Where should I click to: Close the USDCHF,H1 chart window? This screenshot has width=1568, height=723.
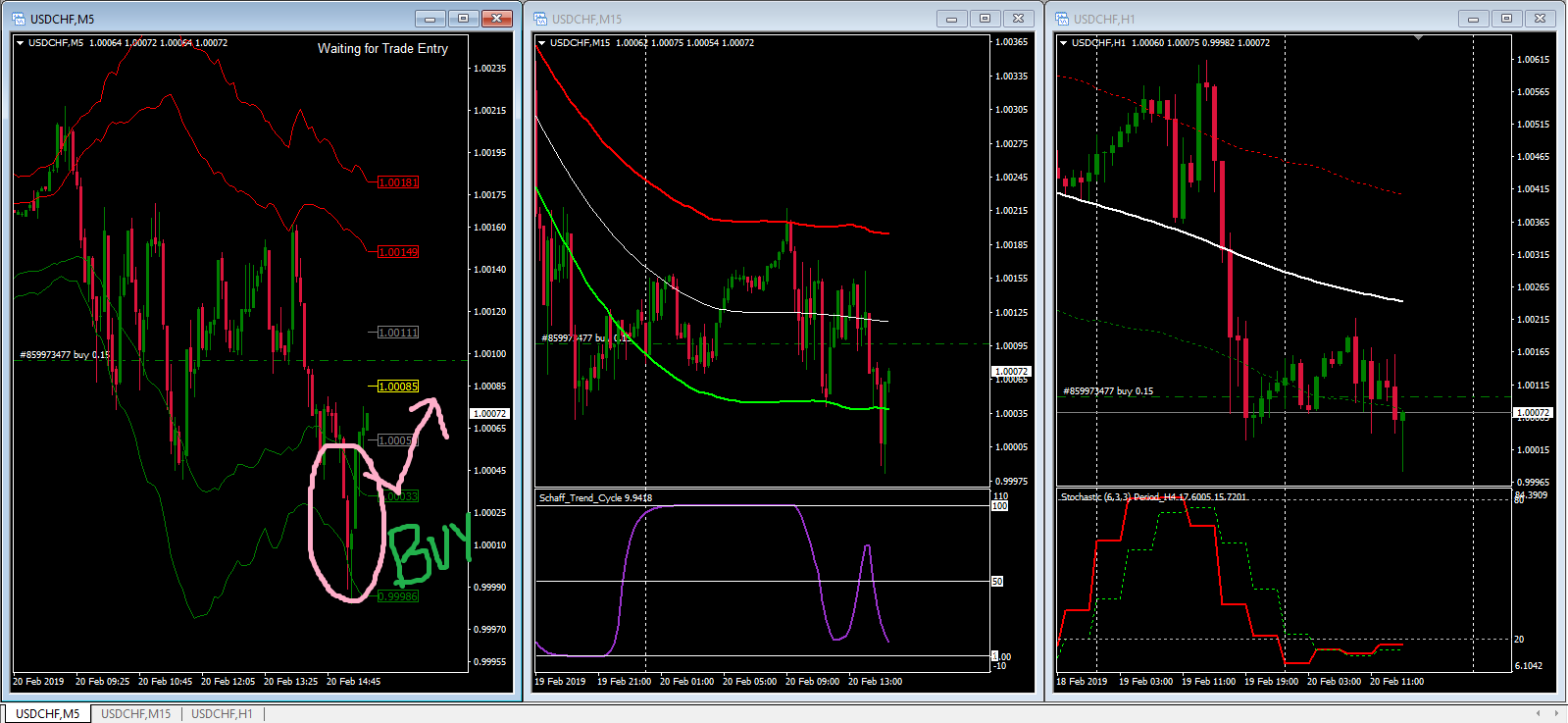tap(1541, 19)
